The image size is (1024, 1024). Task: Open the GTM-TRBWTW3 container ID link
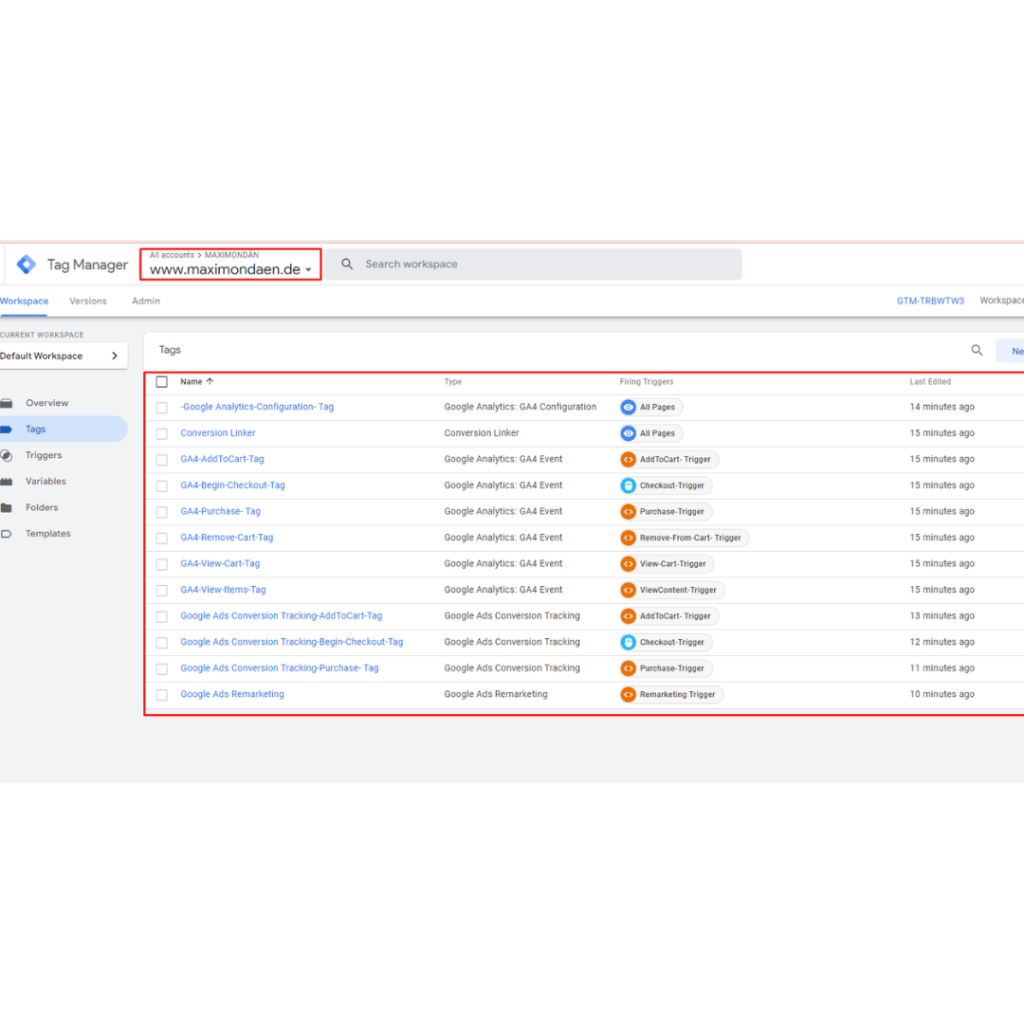tap(930, 301)
